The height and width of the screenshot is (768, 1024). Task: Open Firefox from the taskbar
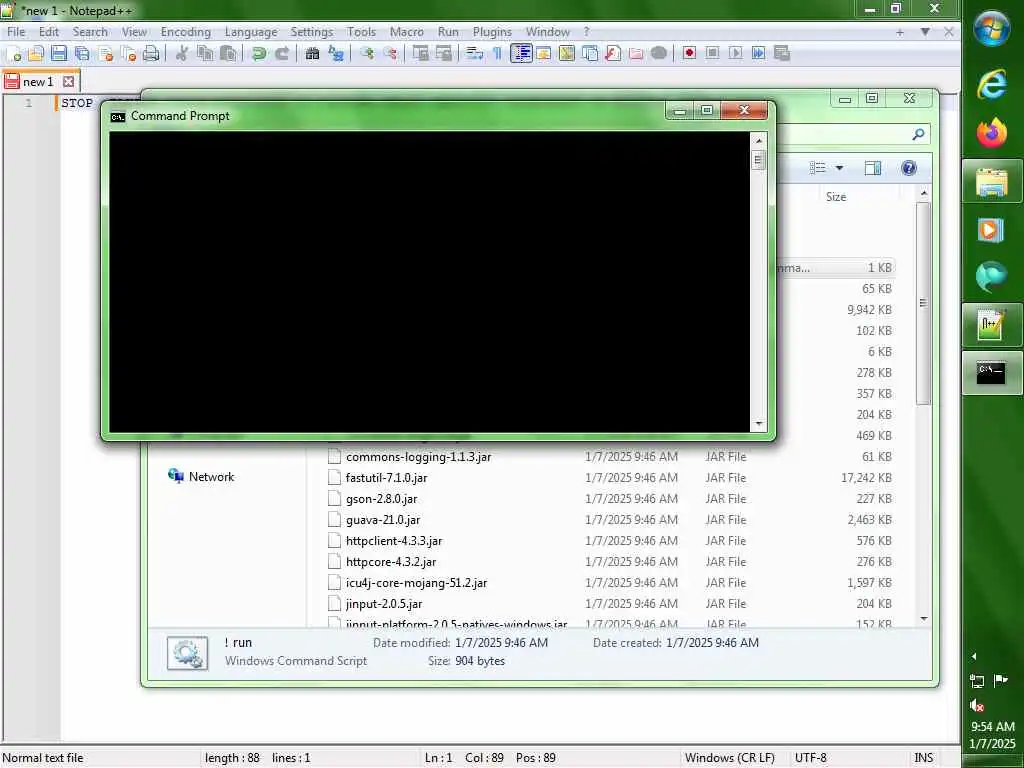[991, 133]
